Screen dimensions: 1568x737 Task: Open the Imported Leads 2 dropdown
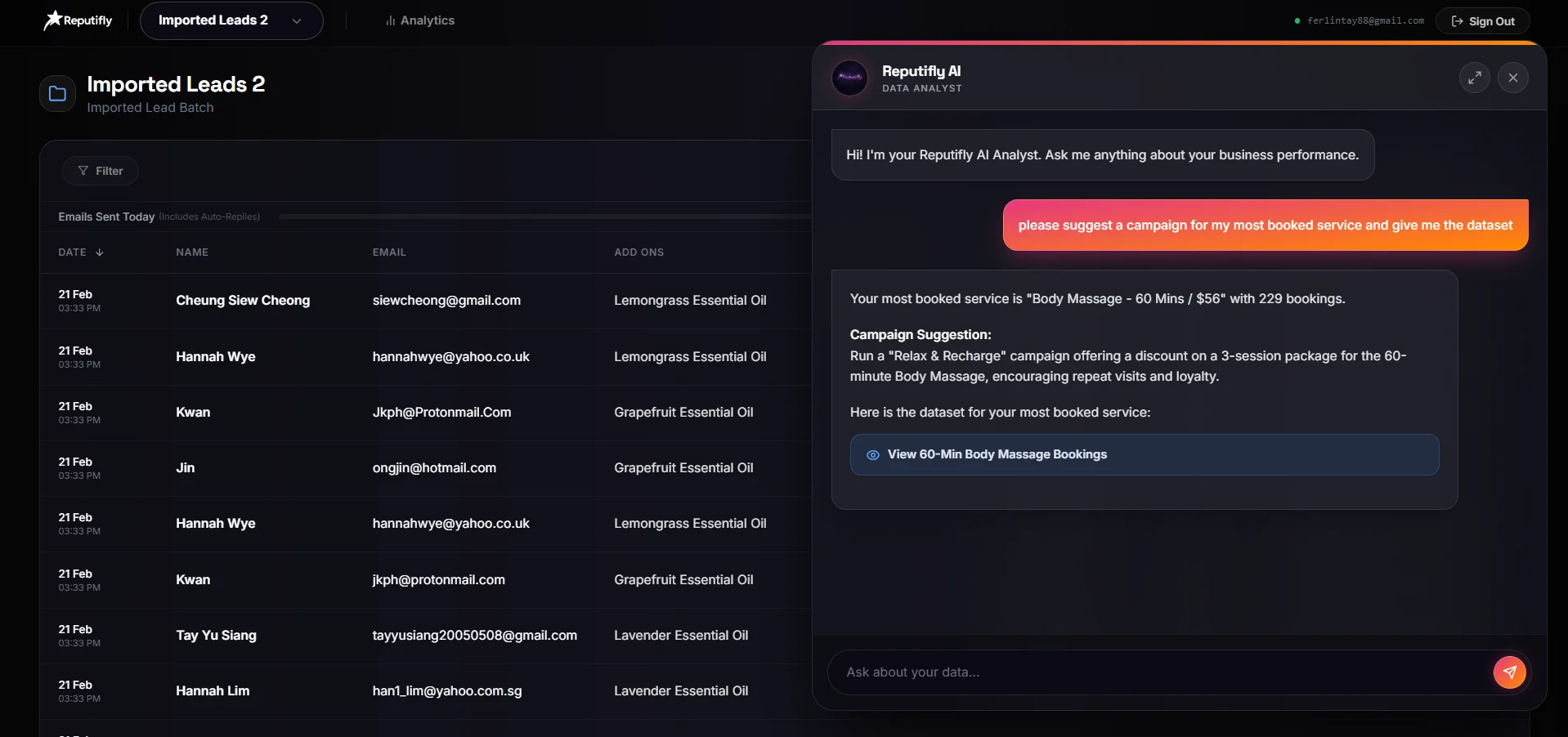point(231,20)
